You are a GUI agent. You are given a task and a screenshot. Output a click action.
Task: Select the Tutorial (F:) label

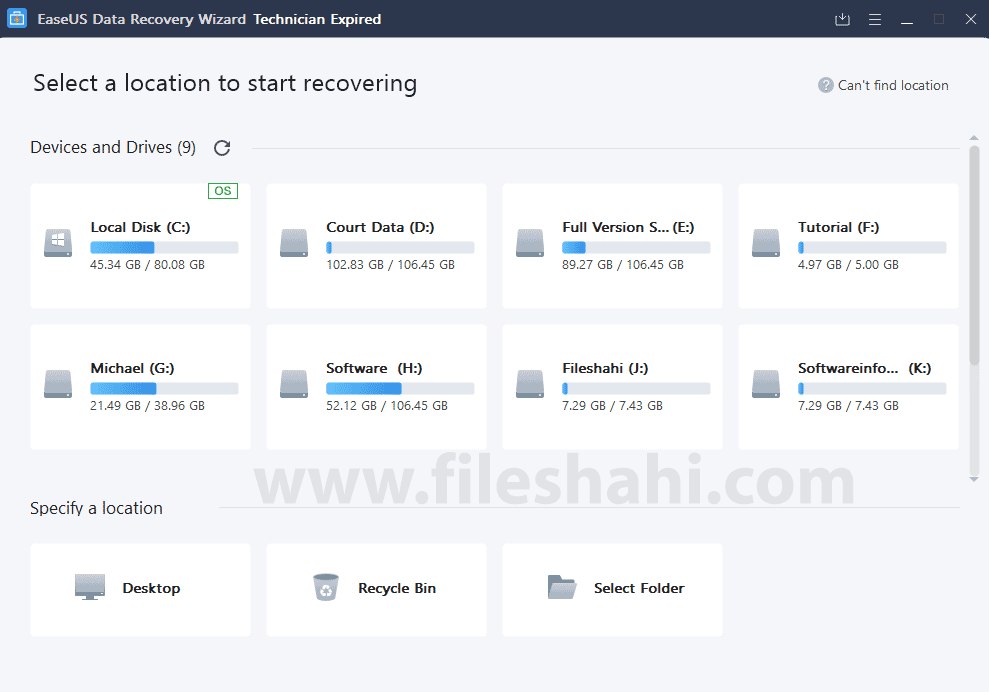coord(838,227)
